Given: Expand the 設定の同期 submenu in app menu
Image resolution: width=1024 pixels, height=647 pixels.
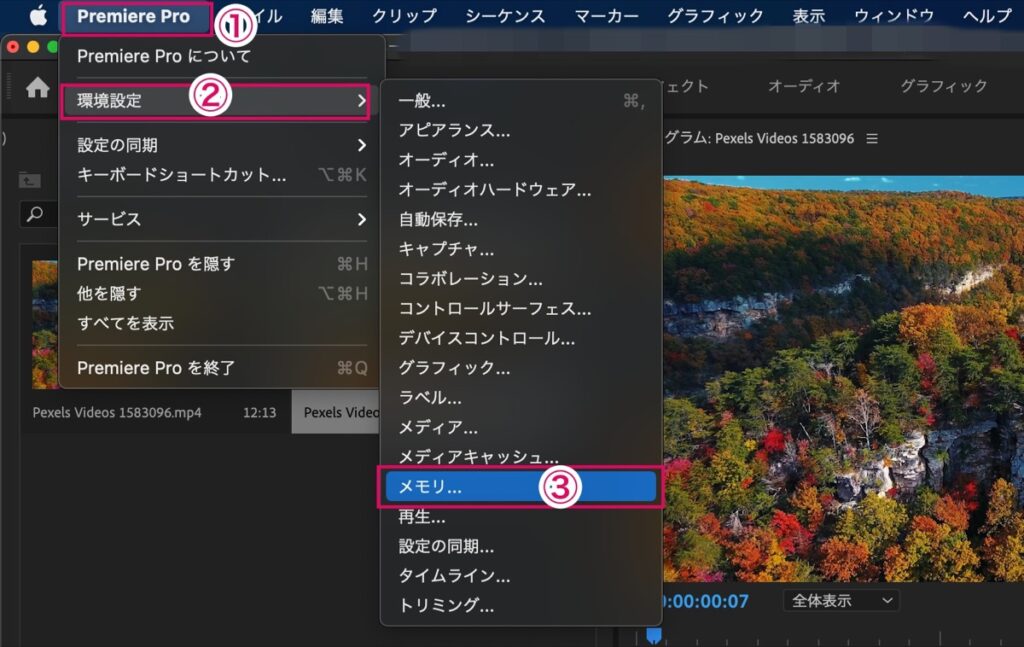Looking at the screenshot, I should 222,145.
